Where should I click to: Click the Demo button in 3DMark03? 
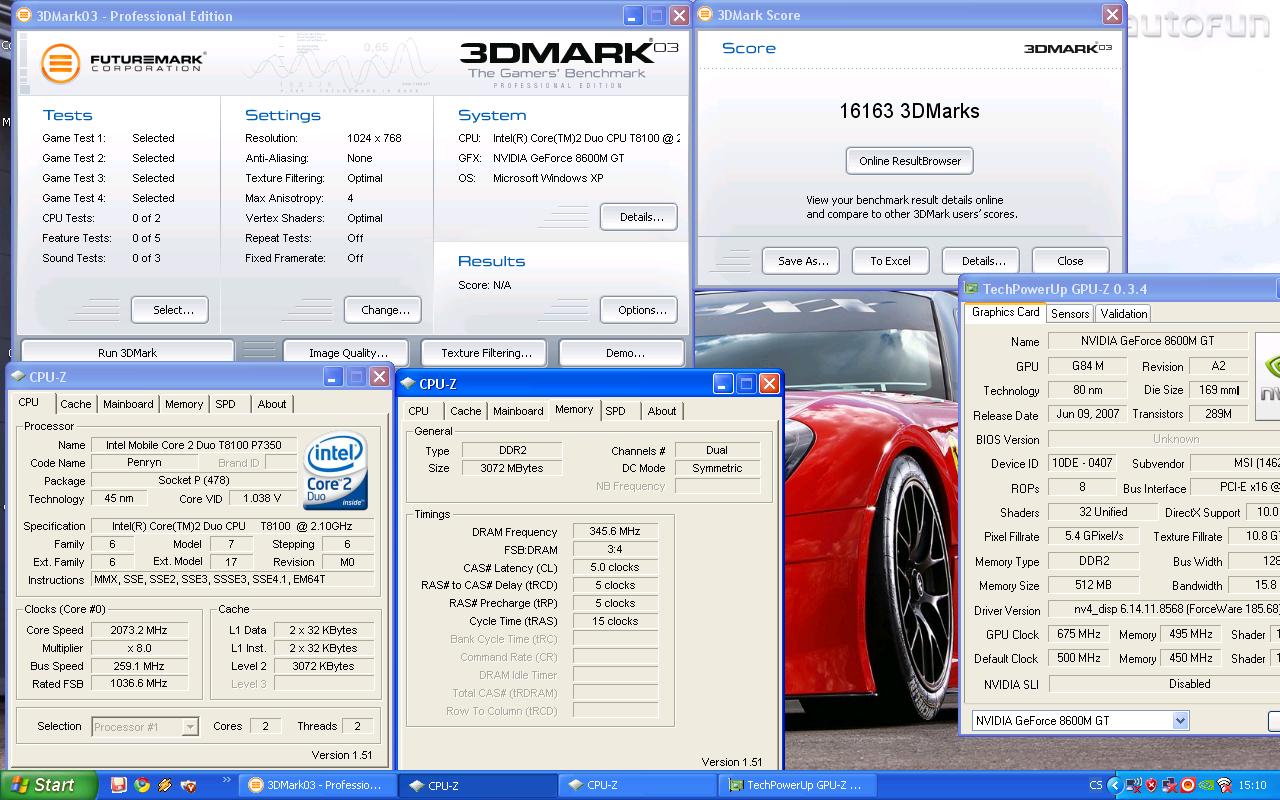click(624, 352)
